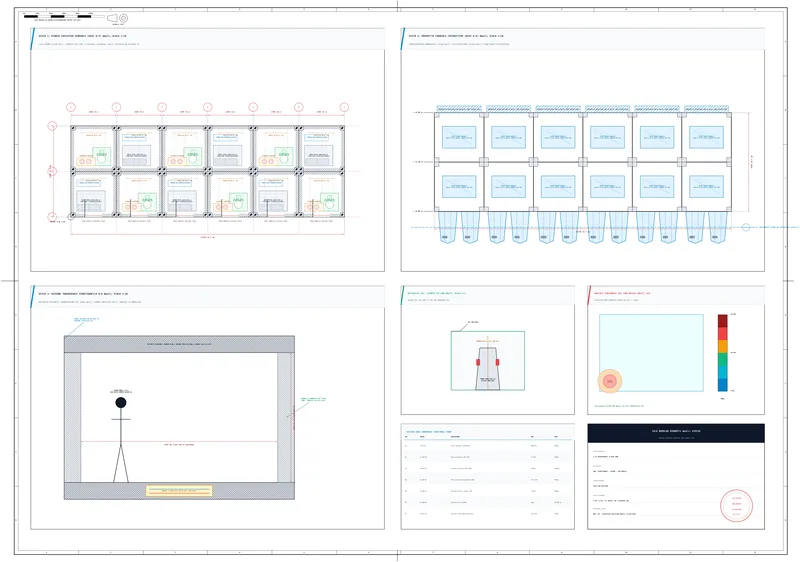Select the top-left blue panel in elevation view
Screen dimensions: 800x562
point(459,137)
